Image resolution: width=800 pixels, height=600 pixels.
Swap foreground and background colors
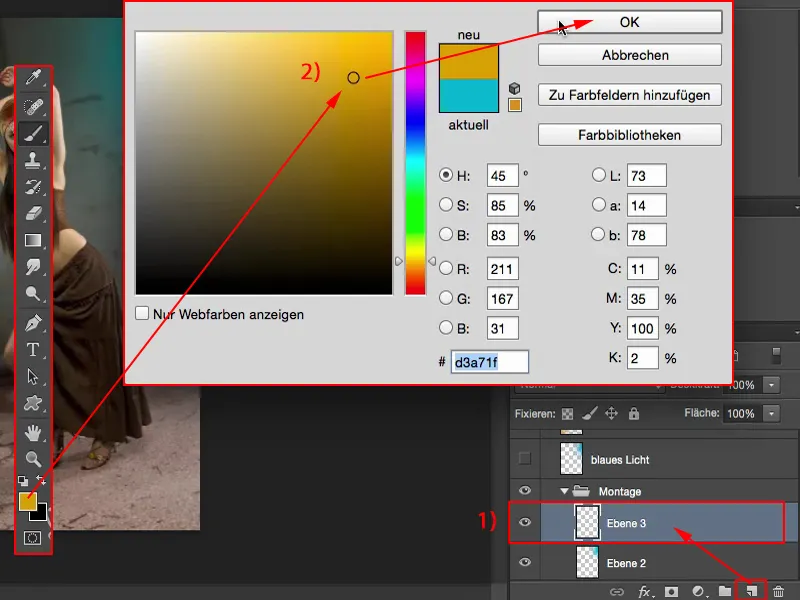(41, 480)
